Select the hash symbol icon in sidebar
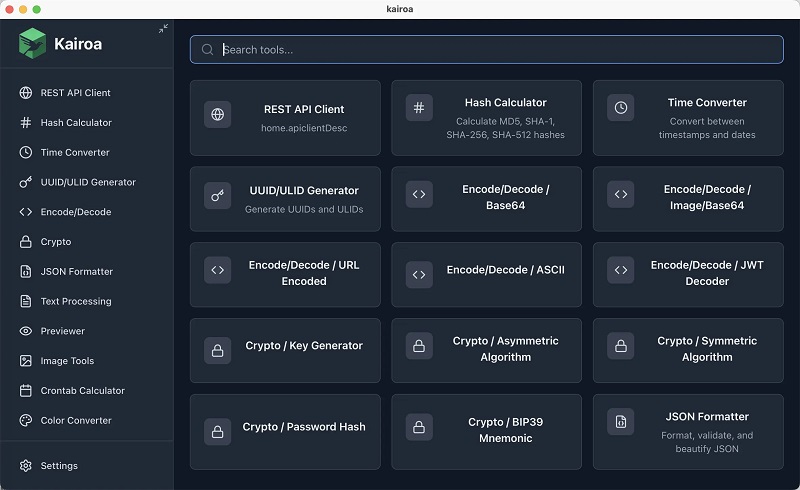The image size is (800, 490). pyautogui.click(x=26, y=122)
